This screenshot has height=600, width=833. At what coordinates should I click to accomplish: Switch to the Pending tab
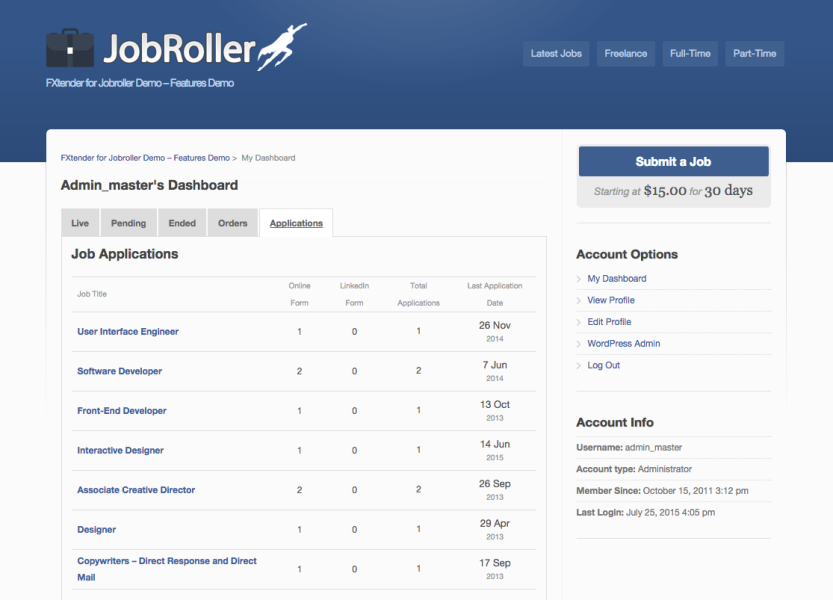[x=128, y=222]
